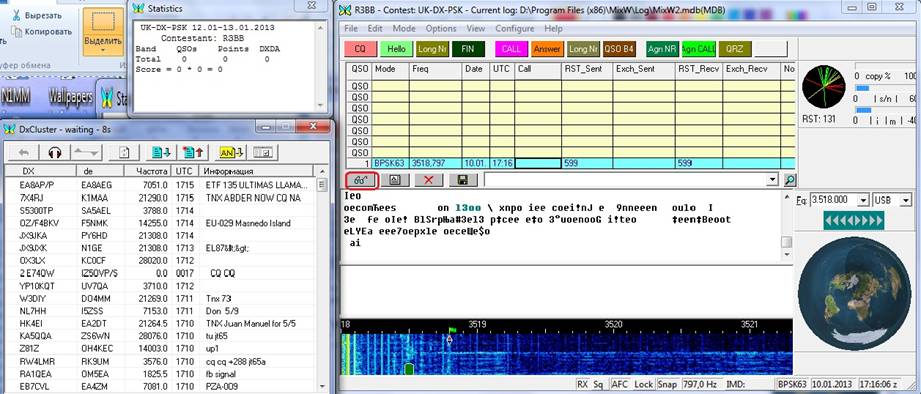Click the document with green down arrow icon
921x394 pixels.
pyautogui.click(x=161, y=153)
